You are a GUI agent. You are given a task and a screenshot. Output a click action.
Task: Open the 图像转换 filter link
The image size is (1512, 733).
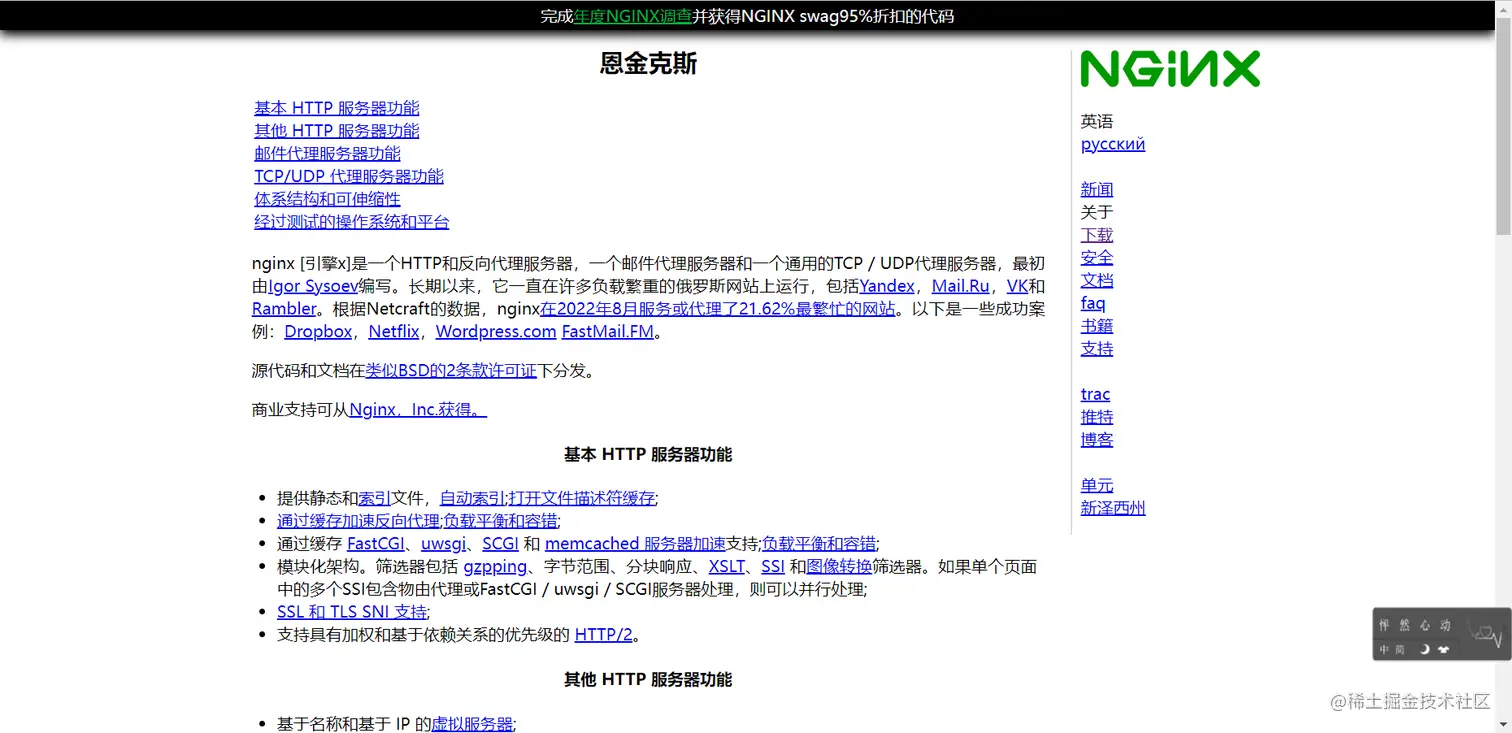[x=839, y=567]
